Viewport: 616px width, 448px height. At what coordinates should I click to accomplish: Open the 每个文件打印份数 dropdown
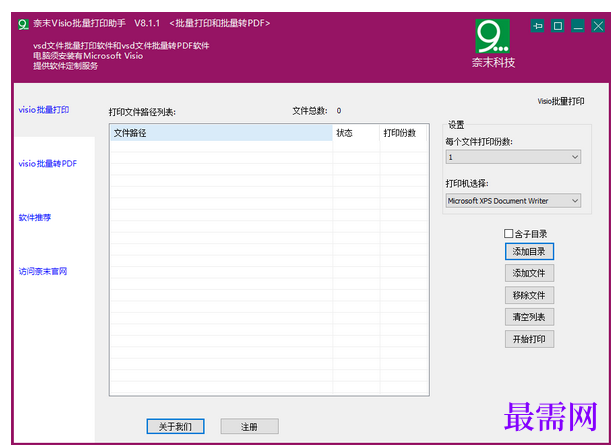point(513,157)
